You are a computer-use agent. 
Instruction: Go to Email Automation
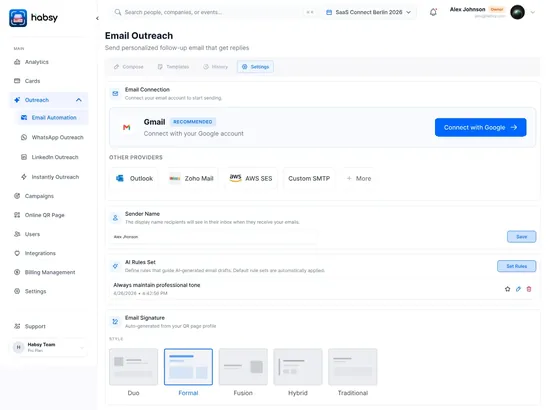pos(51,117)
